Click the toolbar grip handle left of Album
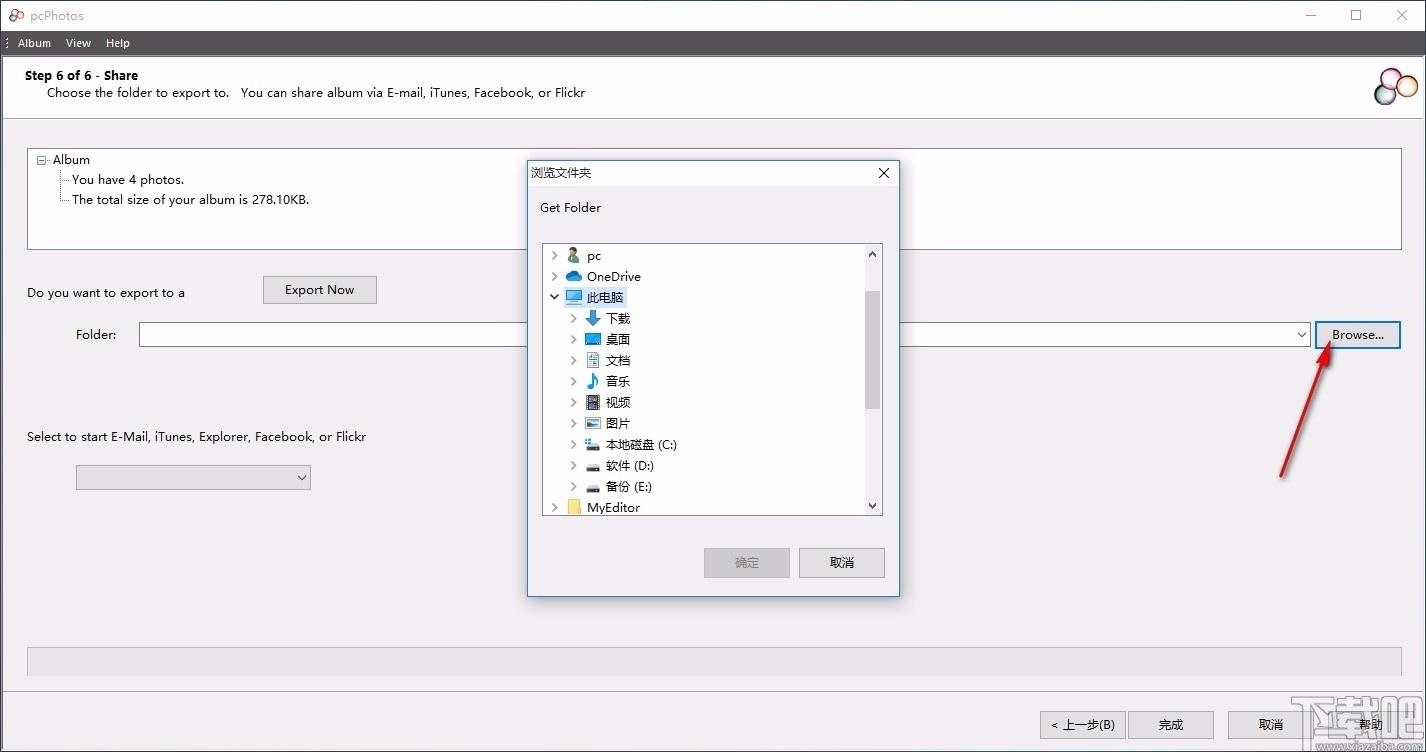 click(7, 43)
